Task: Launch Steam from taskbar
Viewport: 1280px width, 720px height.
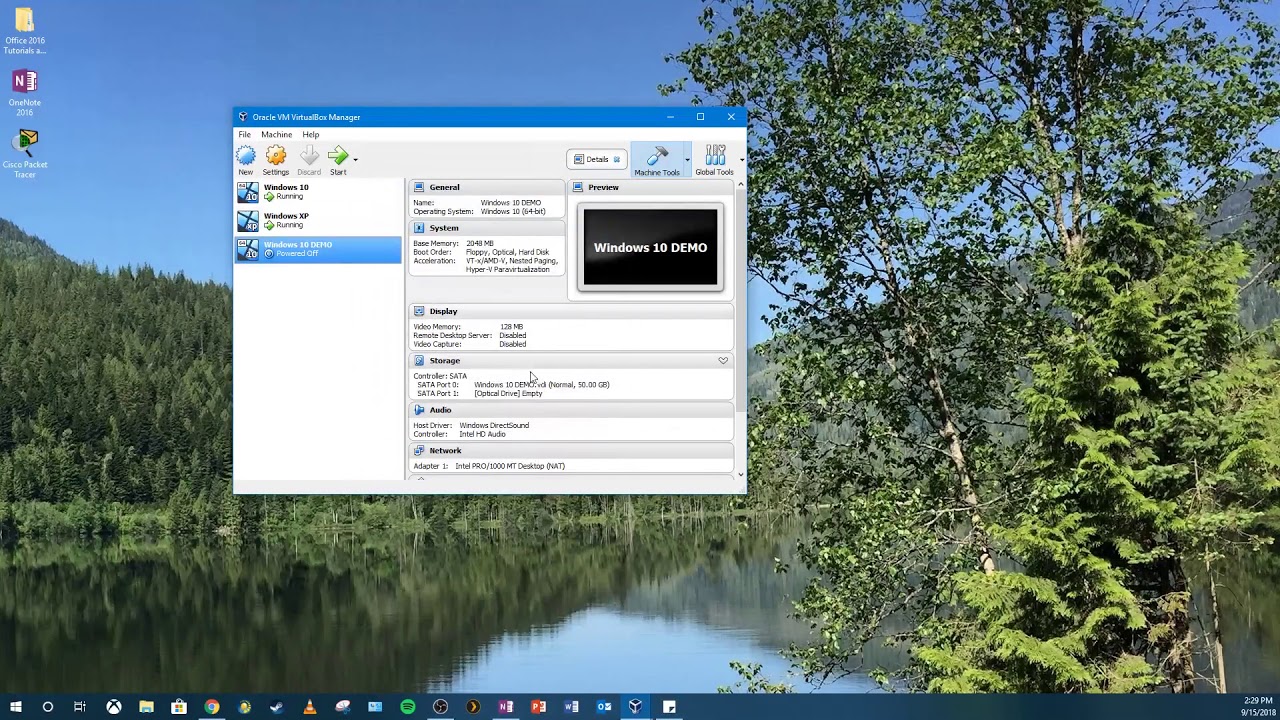Action: click(277, 707)
